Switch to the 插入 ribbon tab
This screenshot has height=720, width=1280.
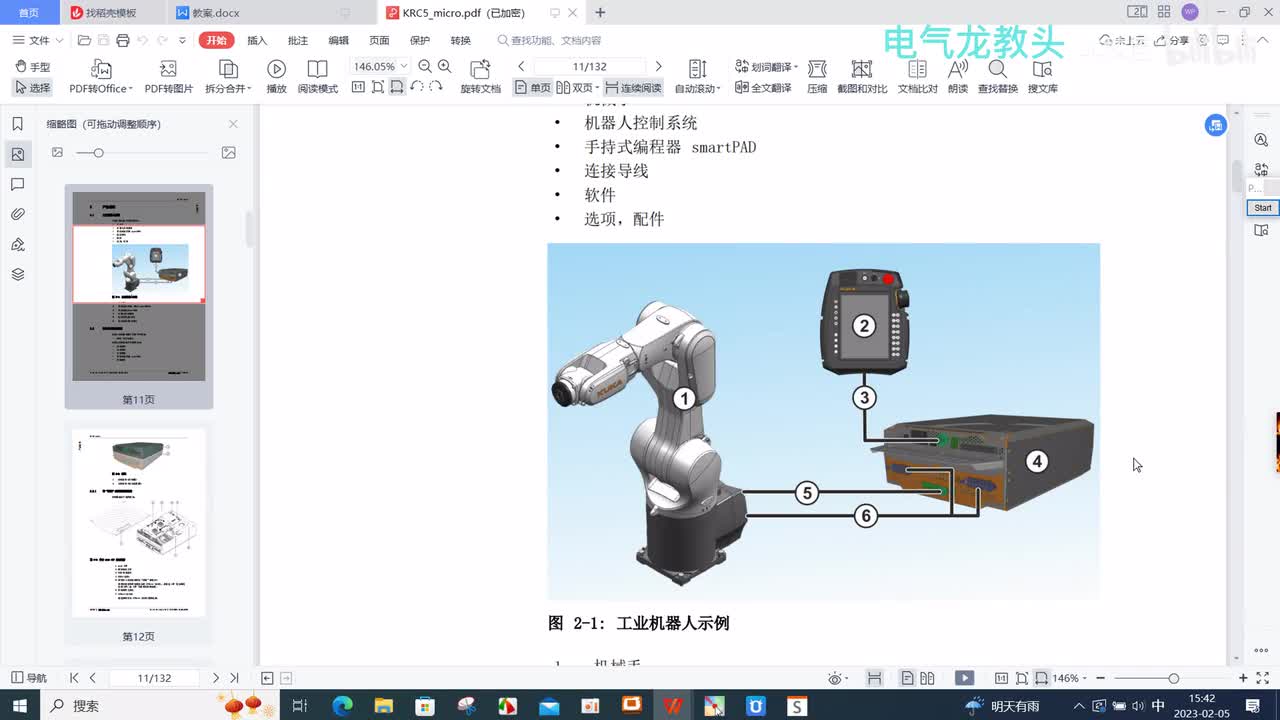click(x=257, y=40)
